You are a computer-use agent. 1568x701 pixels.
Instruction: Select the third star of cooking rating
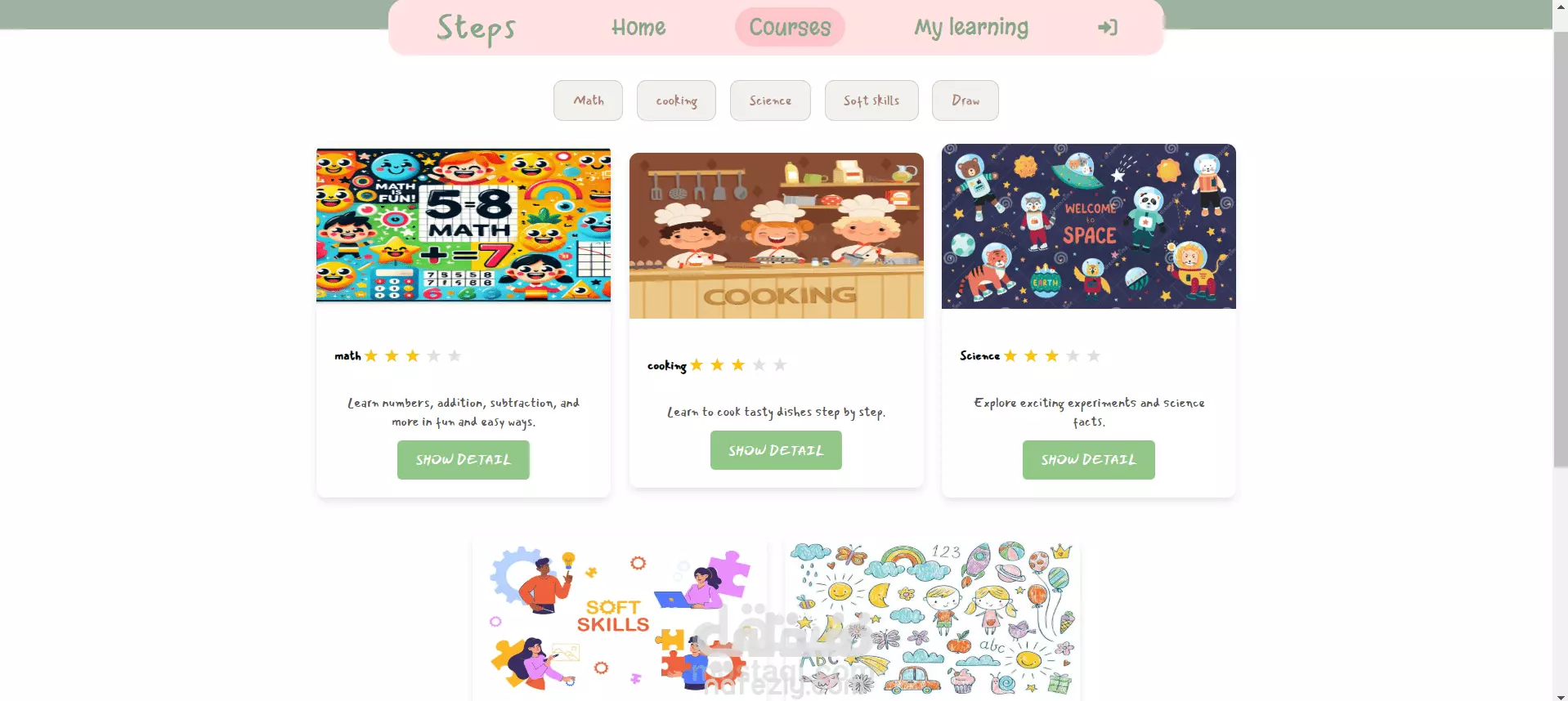pyautogui.click(x=738, y=364)
